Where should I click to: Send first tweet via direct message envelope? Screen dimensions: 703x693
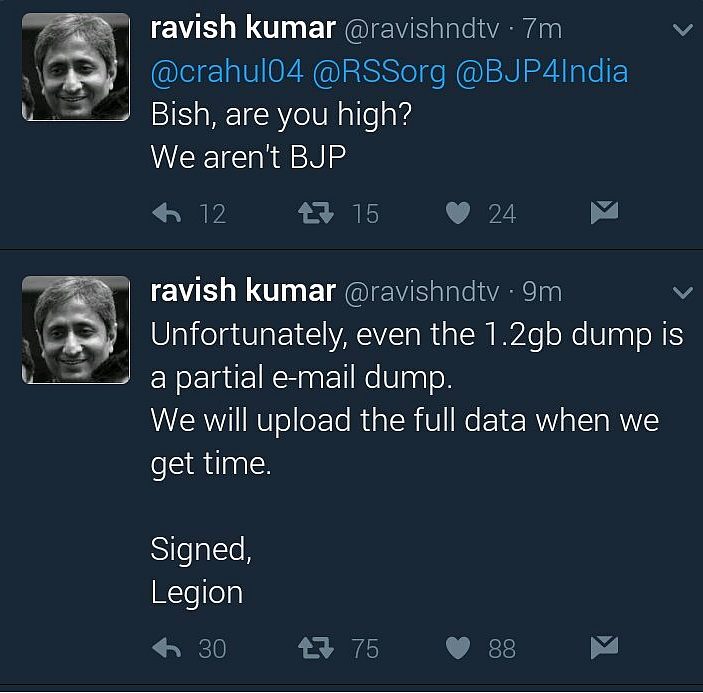point(604,212)
